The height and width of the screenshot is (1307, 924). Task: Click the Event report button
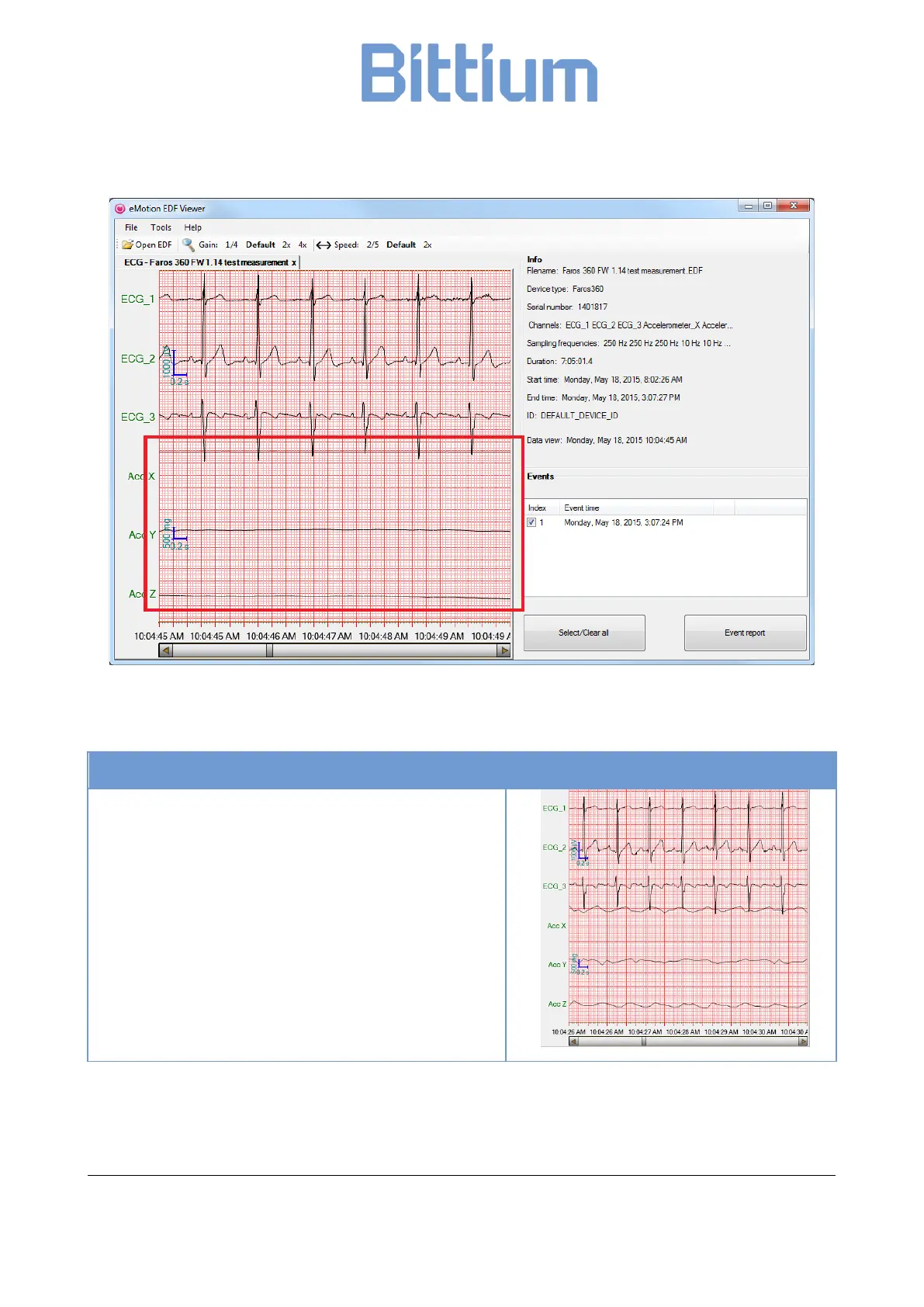(x=745, y=633)
